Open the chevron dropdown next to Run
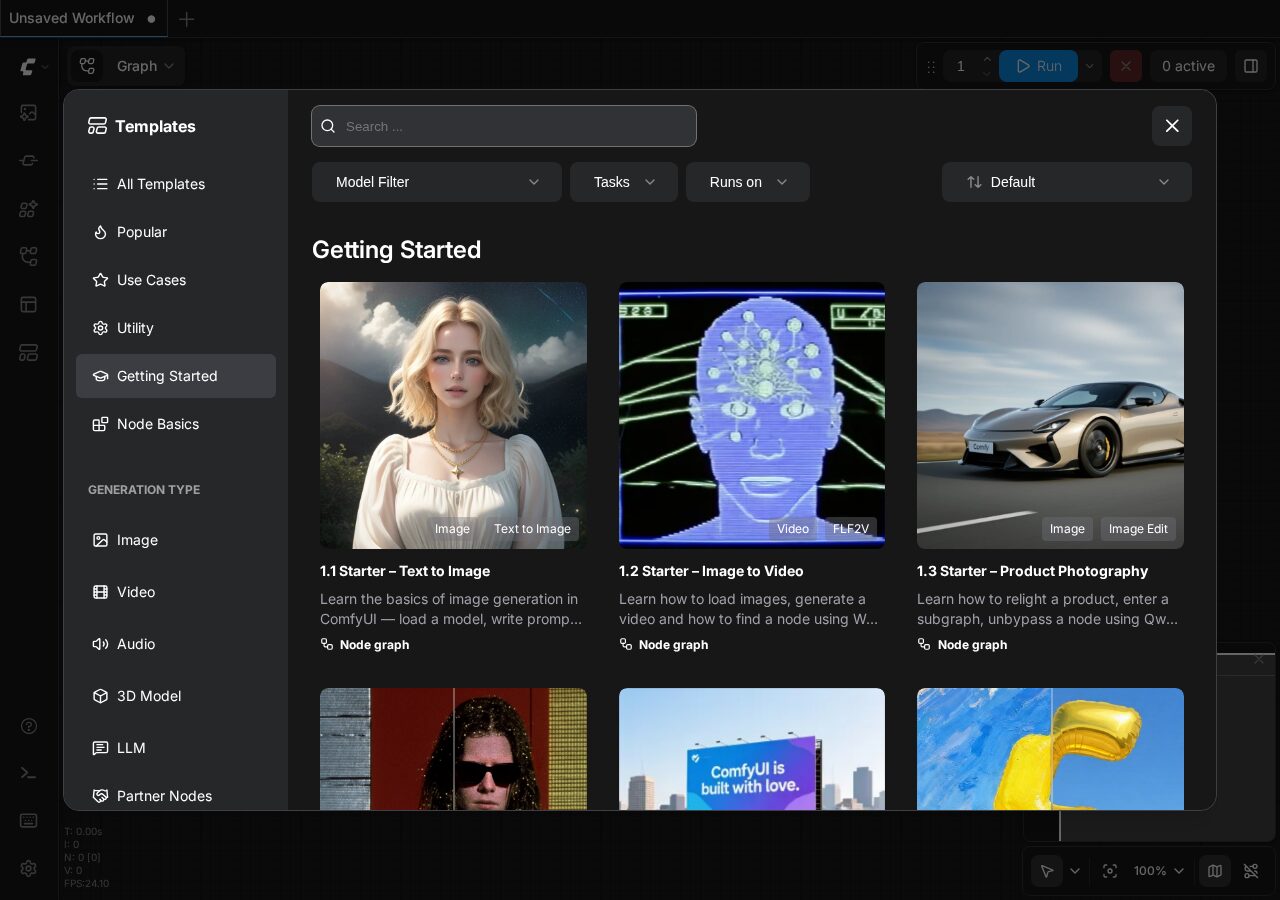1280x900 pixels. tap(1090, 66)
